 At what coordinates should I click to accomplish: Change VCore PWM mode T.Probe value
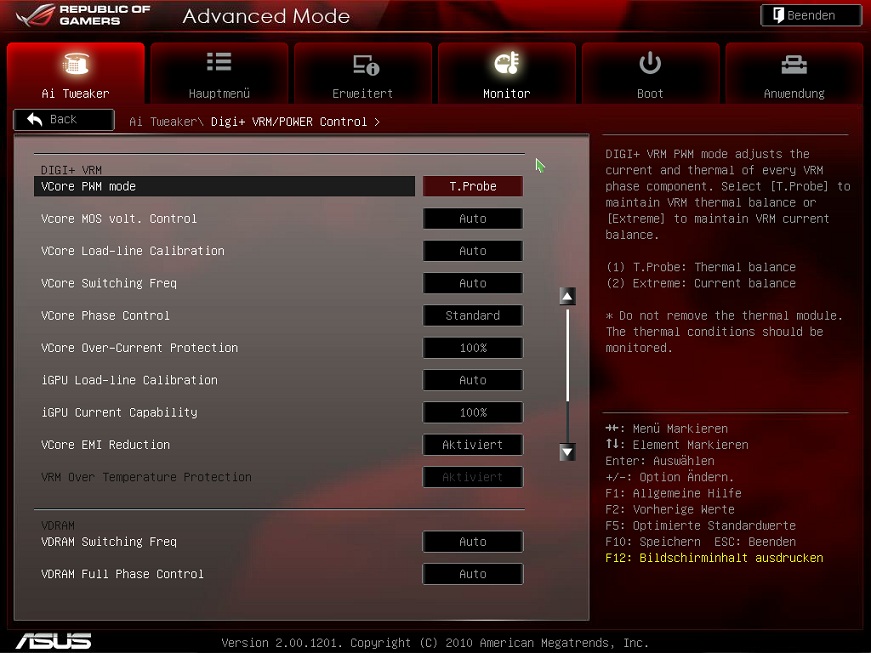(x=473, y=187)
